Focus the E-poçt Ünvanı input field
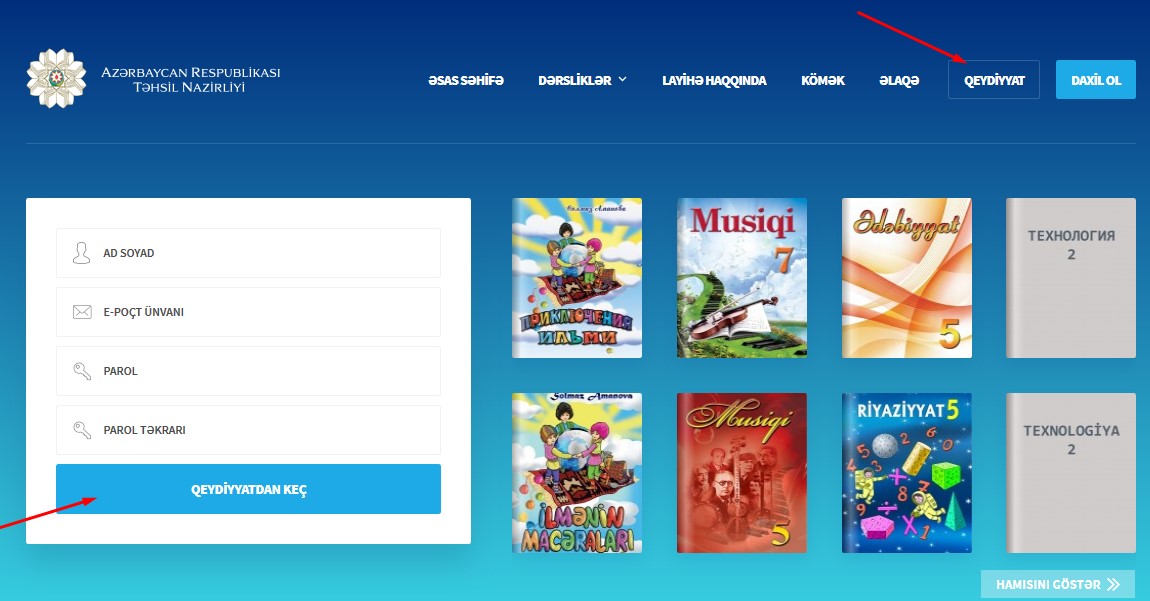This screenshot has width=1150, height=601. coord(260,312)
